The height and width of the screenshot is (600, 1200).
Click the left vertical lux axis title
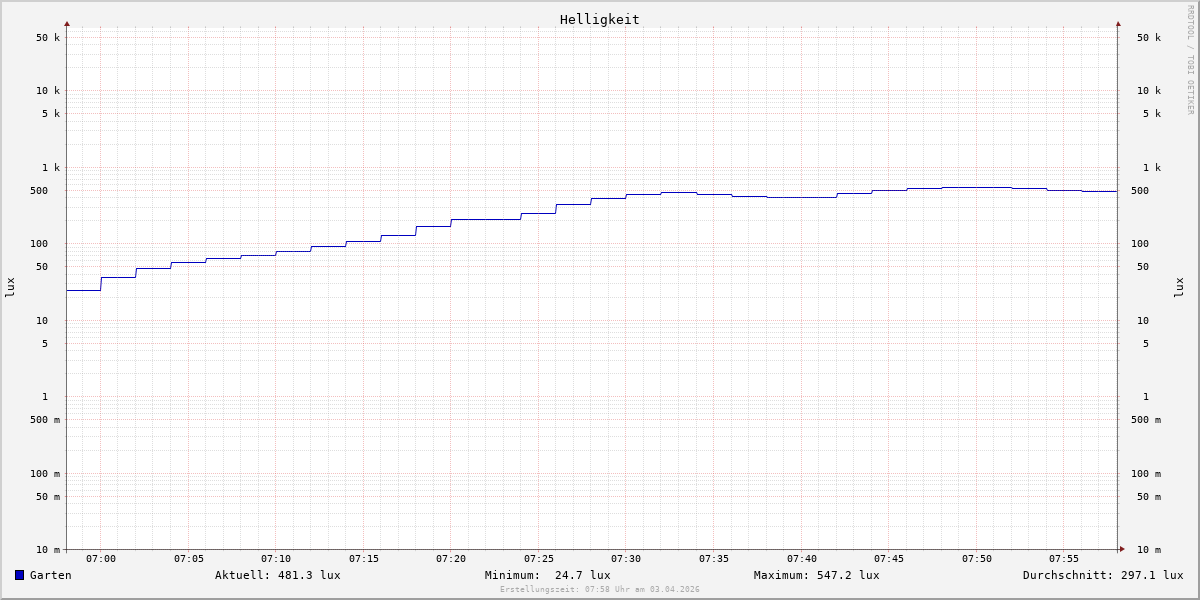pos(10,287)
